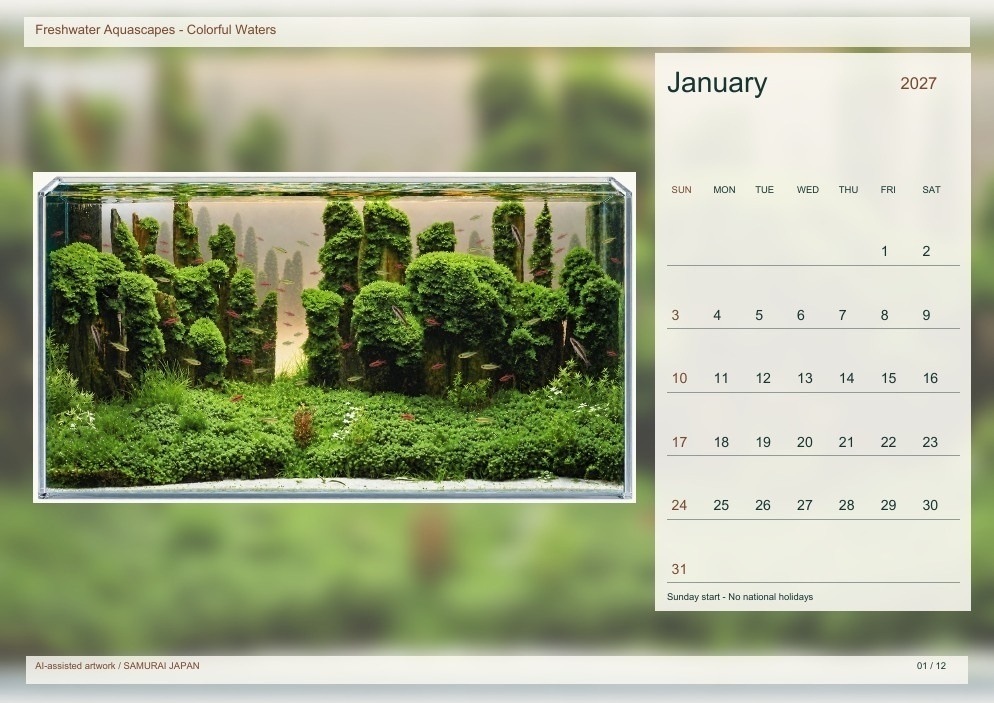Click the 'SUN' weekday header
This screenshot has height=703, width=994.
[x=681, y=190]
